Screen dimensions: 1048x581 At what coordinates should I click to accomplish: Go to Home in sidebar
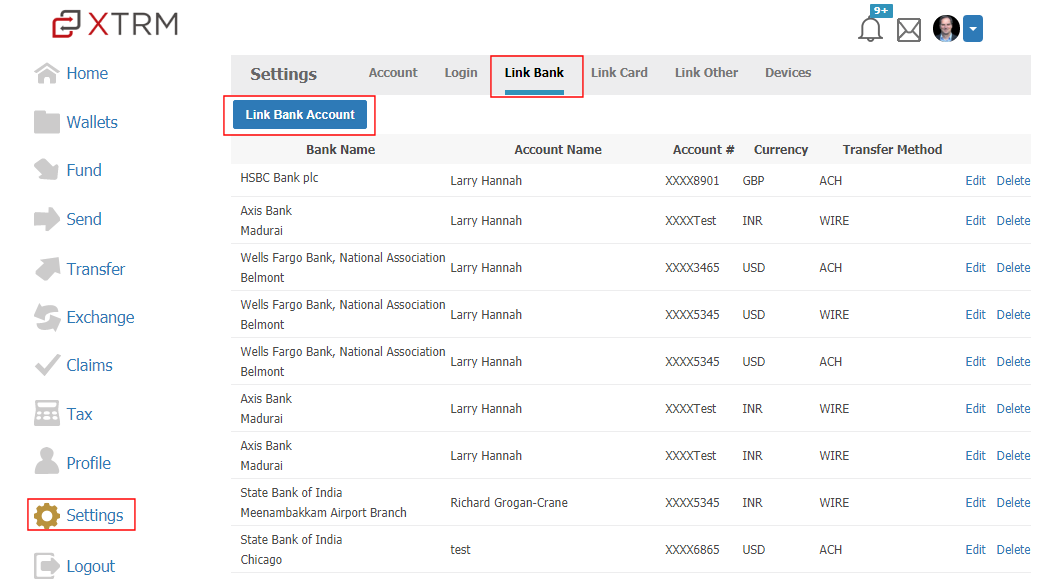coord(87,74)
